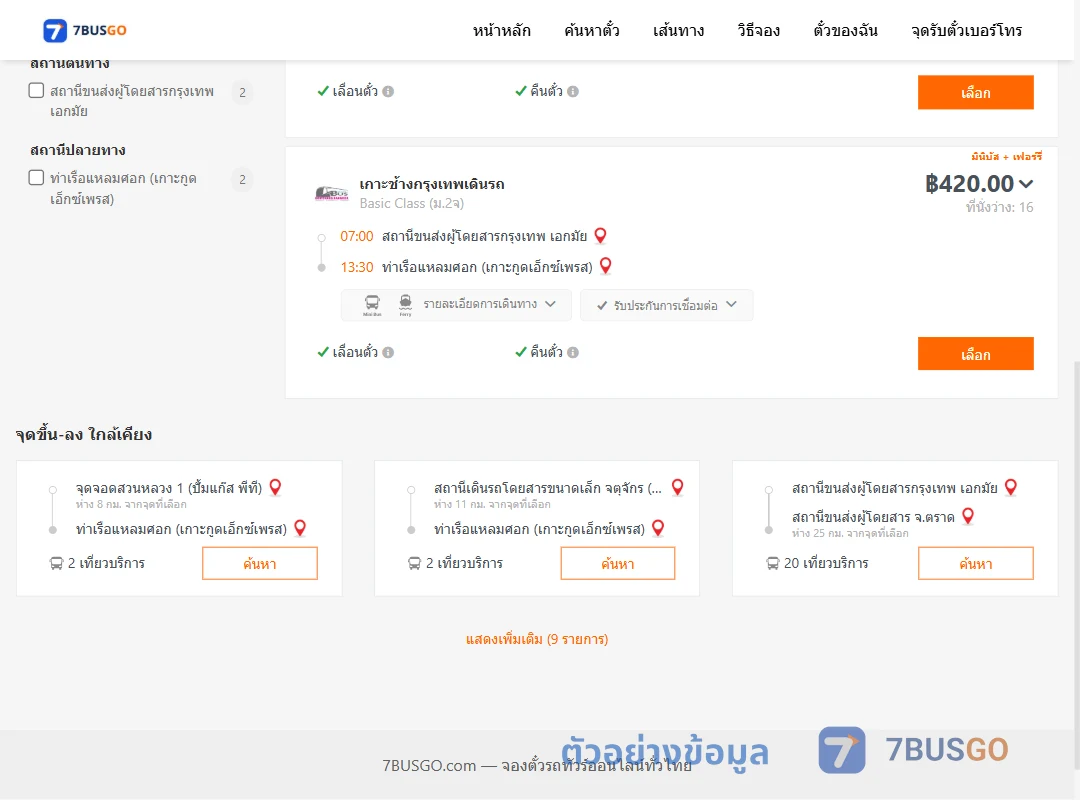Click the มินิบัส + เฟอร์รี่ tag
Image resolution: width=1080 pixels, height=800 pixels.
click(1006, 156)
